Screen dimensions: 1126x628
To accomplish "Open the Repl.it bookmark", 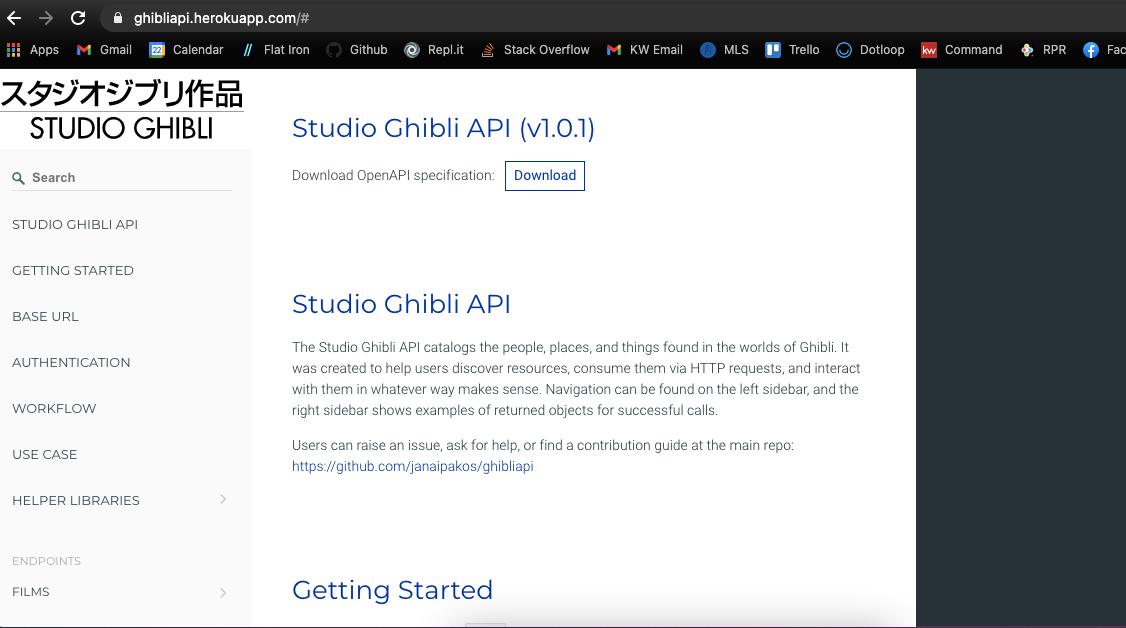I will [434, 50].
